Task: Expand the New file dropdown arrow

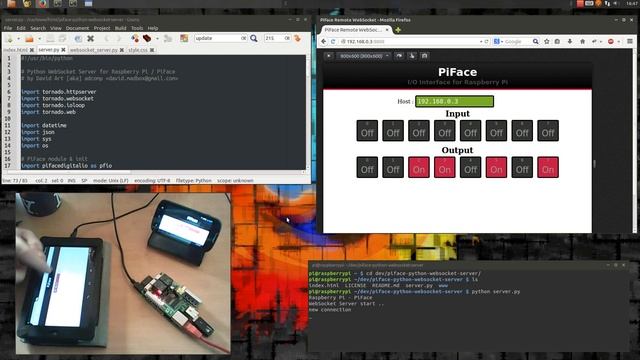Action: pyautogui.click(x=18, y=39)
